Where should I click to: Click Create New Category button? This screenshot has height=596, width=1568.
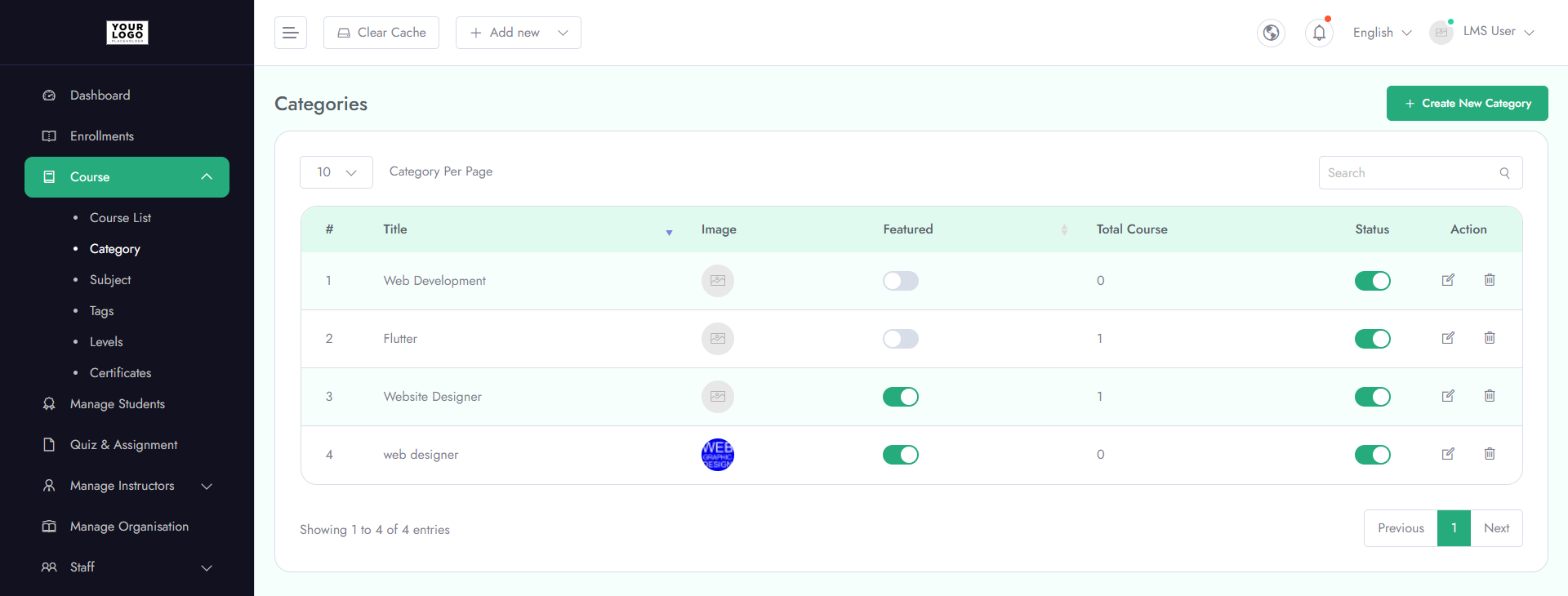[x=1468, y=103]
